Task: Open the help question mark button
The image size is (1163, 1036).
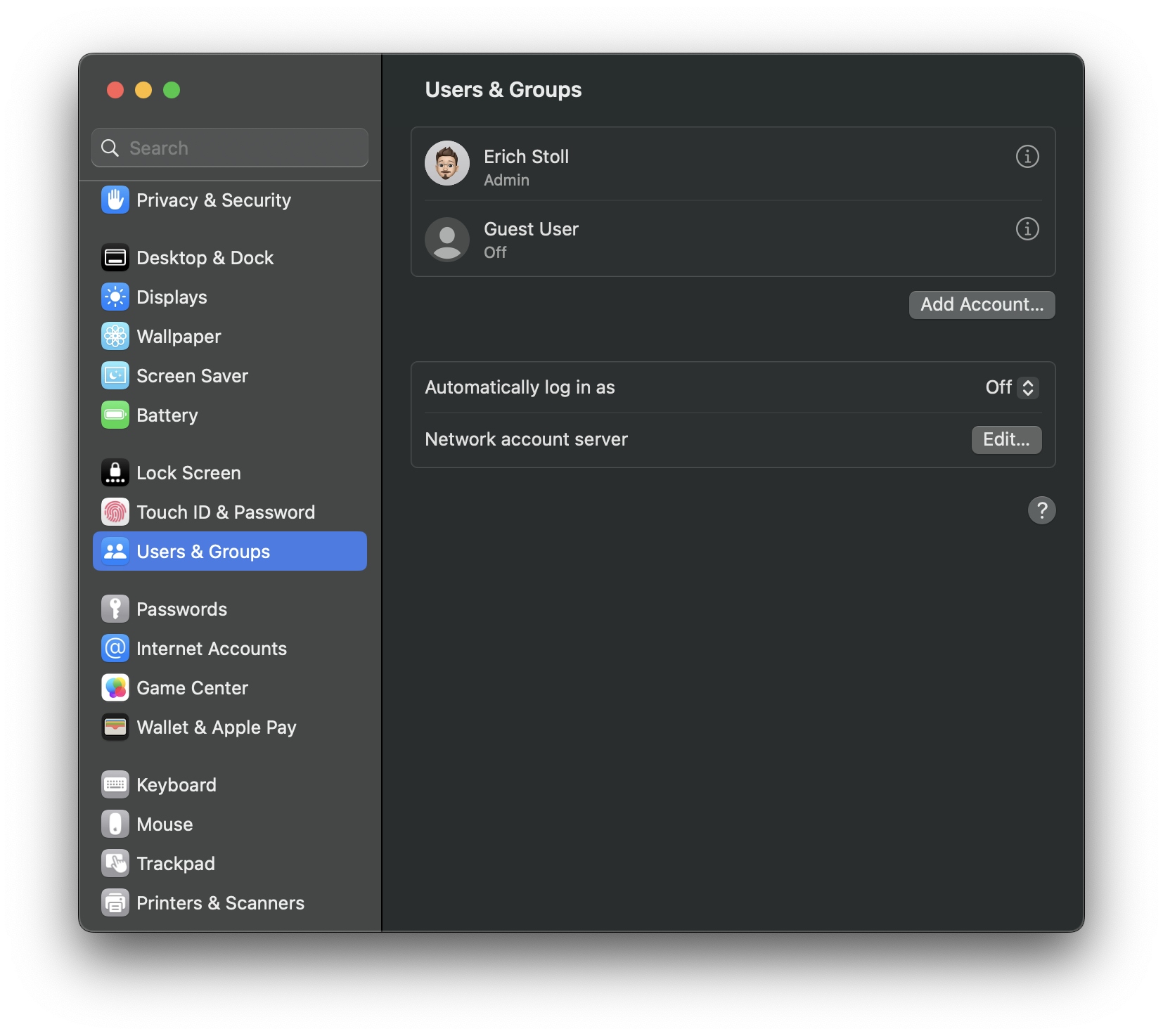Action: pyautogui.click(x=1042, y=510)
